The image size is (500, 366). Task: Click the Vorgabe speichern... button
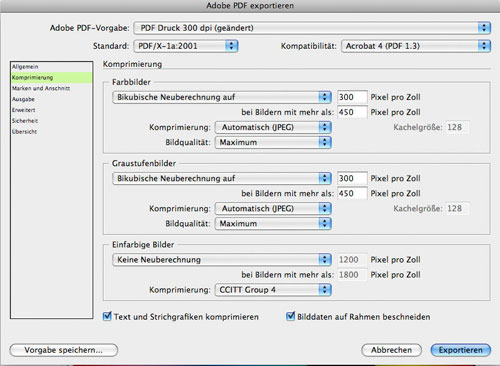point(64,350)
